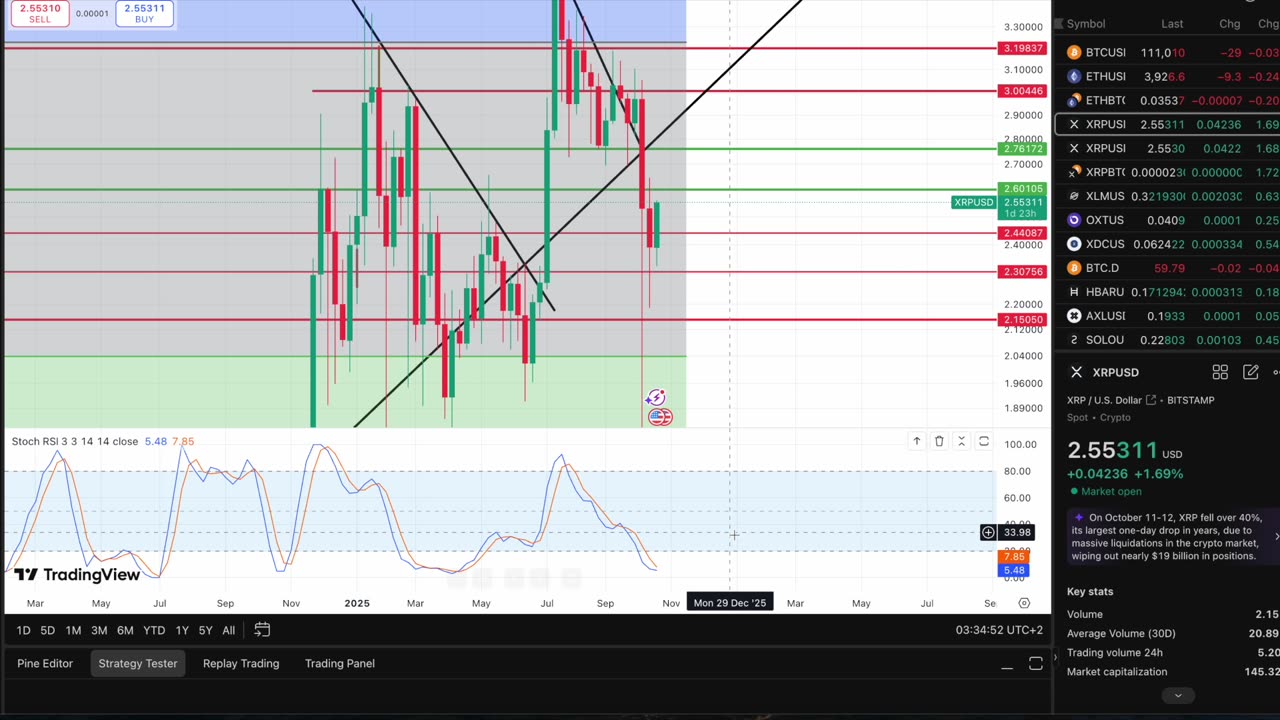Select the 1M time range

coord(73,630)
